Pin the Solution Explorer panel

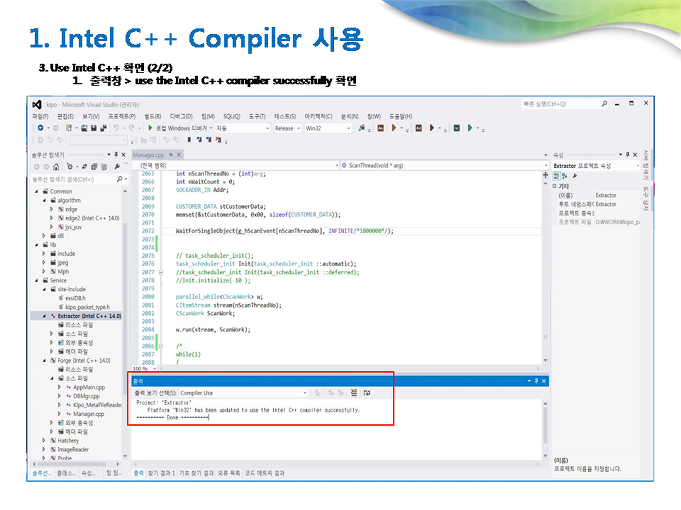(116, 155)
